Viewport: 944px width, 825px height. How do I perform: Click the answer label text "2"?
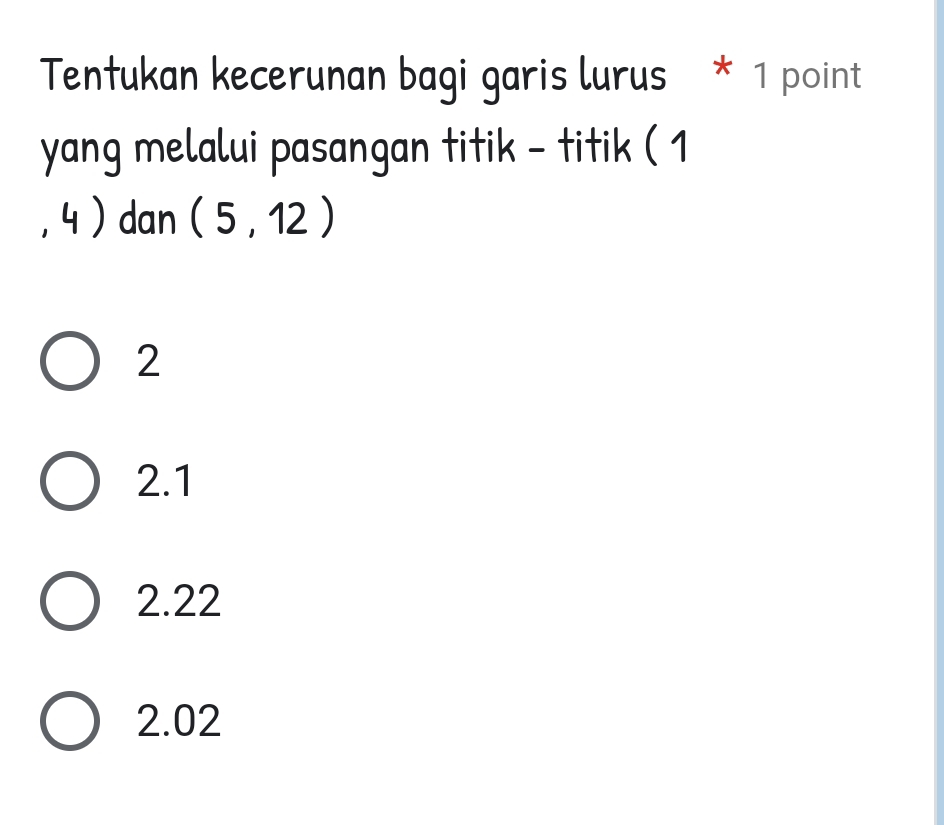point(148,362)
